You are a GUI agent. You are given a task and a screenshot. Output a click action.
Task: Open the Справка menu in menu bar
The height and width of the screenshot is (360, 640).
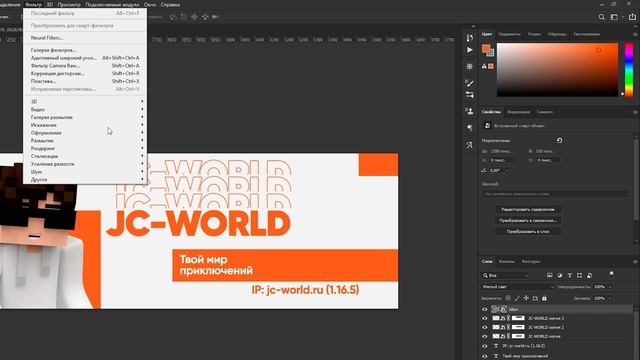tap(170, 4)
